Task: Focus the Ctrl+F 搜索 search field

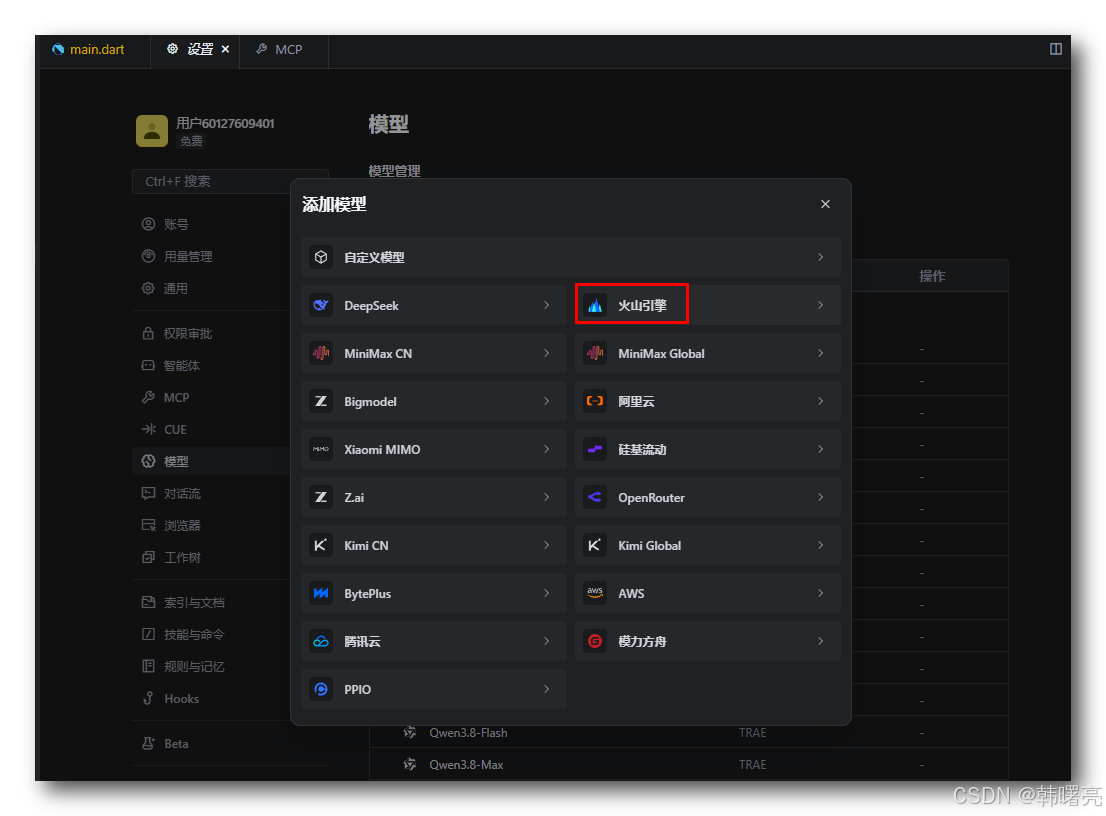Action: (230, 181)
